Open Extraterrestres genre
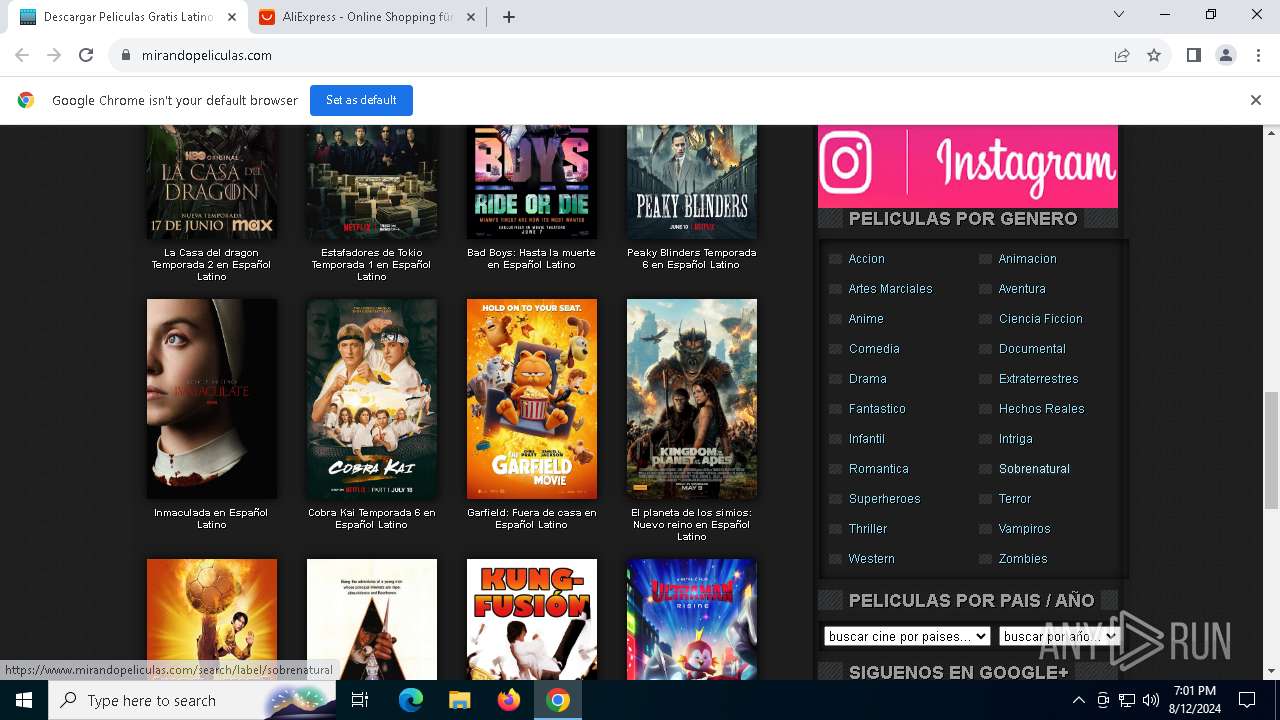The height and width of the screenshot is (720, 1280). pyautogui.click(x=1038, y=379)
